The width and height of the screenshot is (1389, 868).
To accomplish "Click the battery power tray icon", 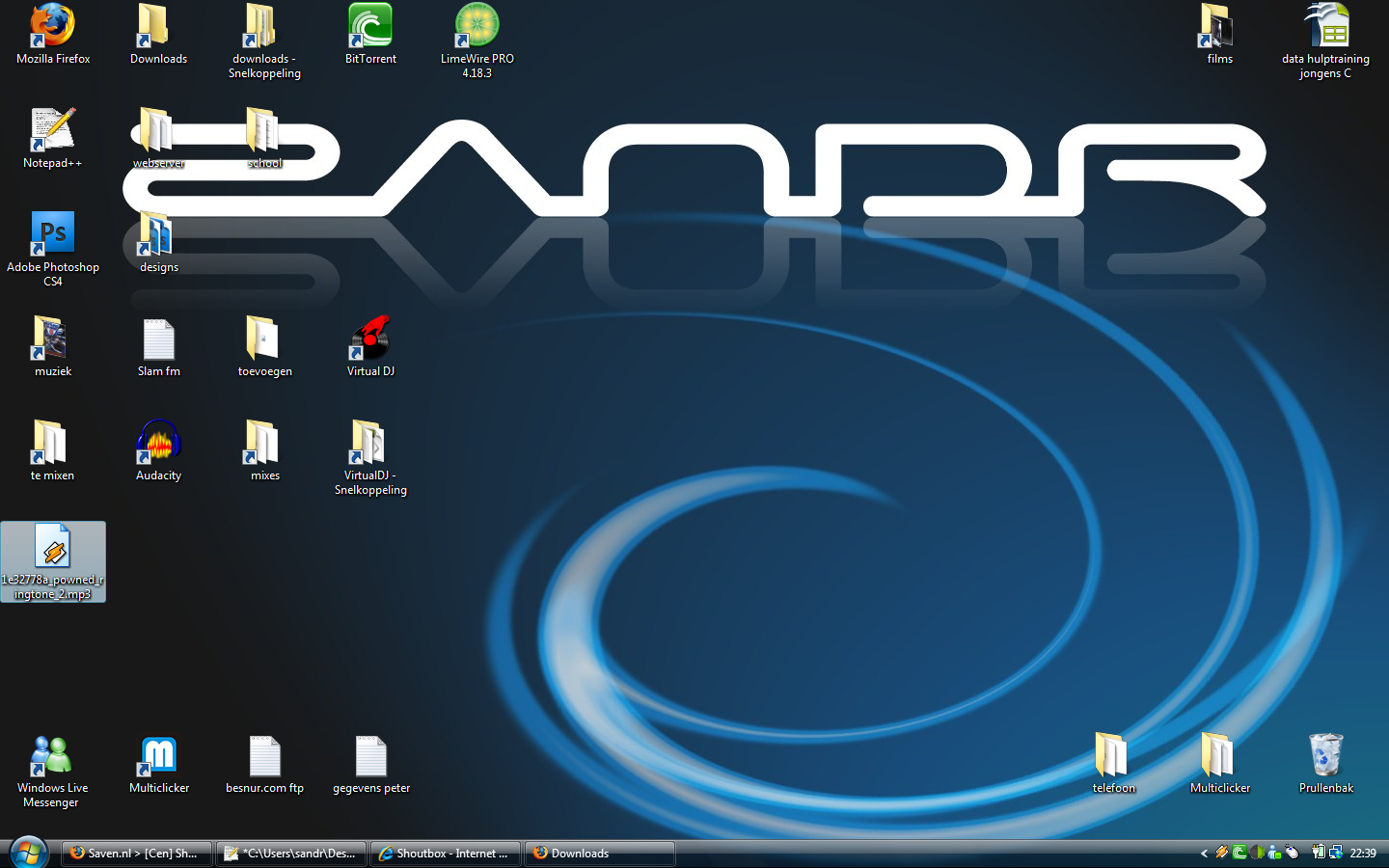I will (x=1319, y=853).
